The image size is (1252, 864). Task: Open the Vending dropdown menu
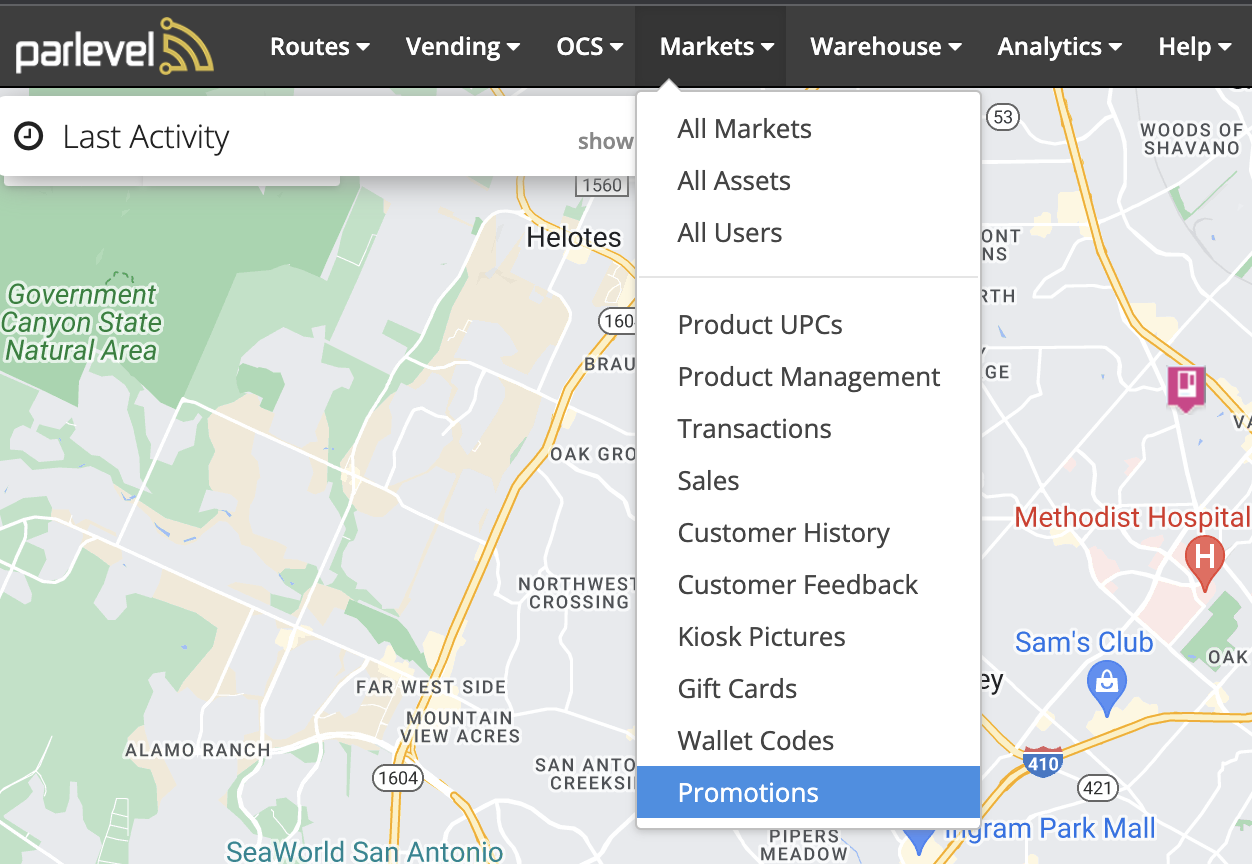click(x=463, y=46)
